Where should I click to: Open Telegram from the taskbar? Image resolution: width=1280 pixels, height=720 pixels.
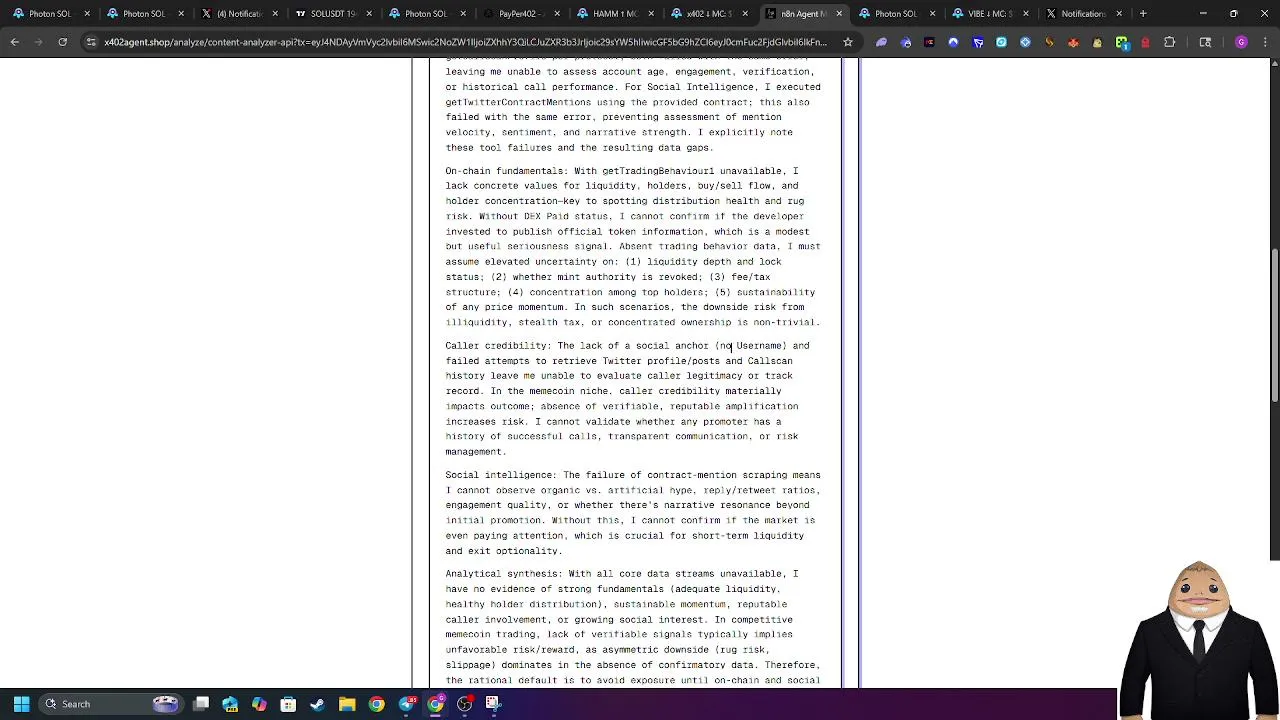(407, 704)
